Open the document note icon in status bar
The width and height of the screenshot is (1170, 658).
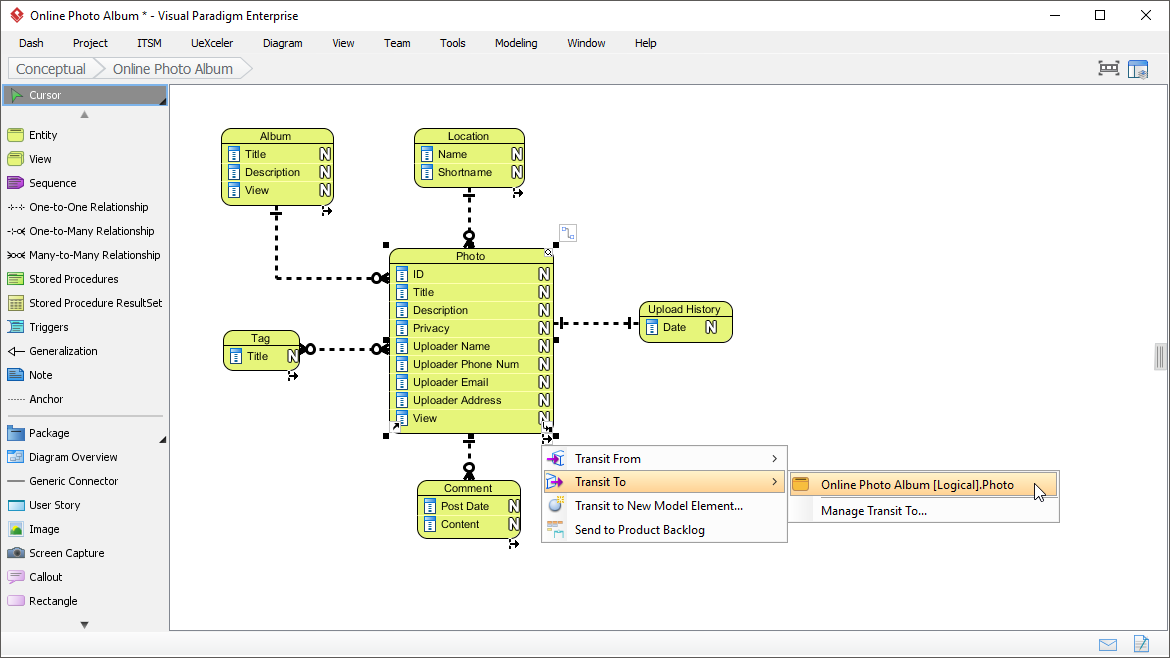click(1141, 643)
